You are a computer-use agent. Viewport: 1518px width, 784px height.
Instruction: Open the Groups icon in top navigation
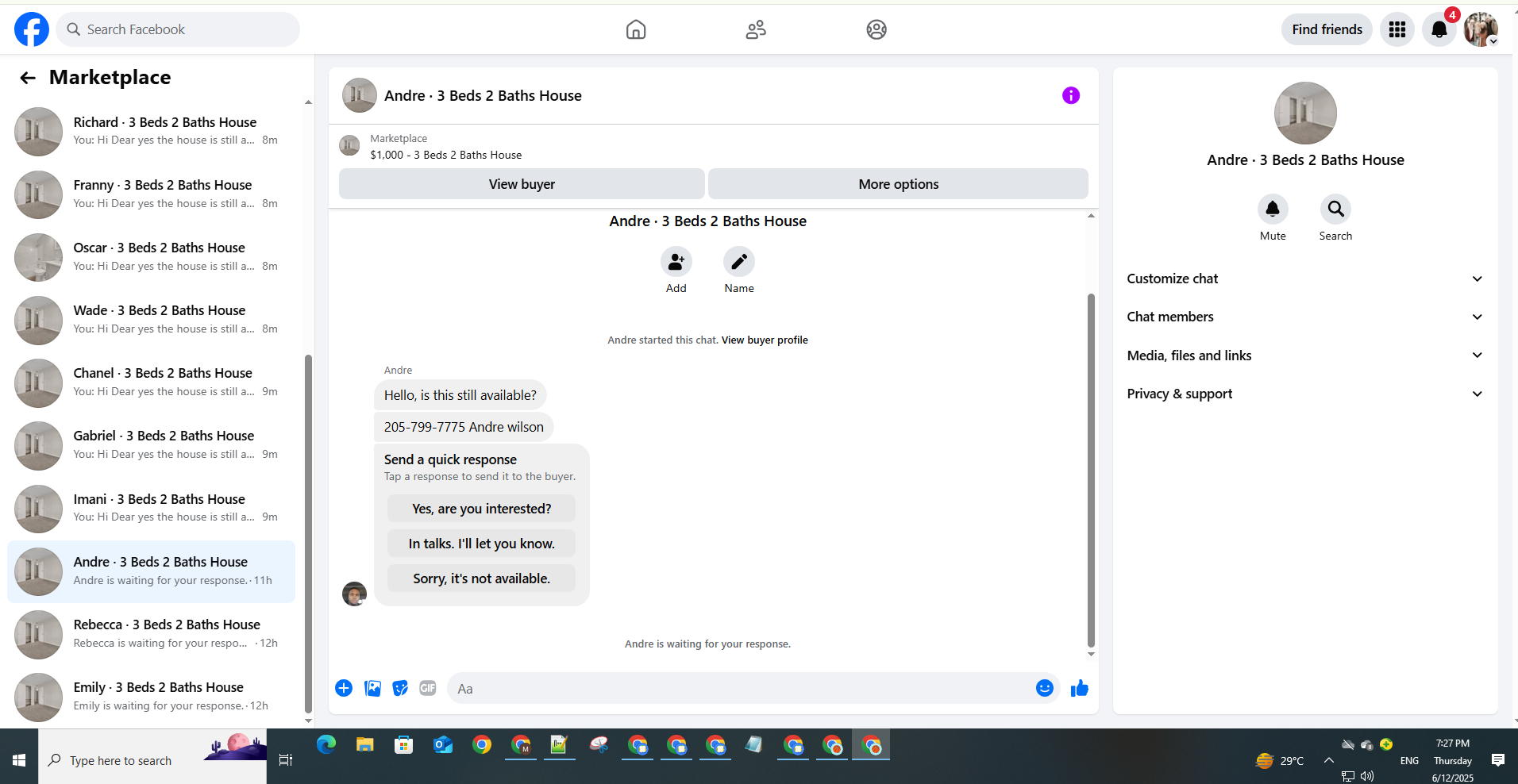[877, 29]
